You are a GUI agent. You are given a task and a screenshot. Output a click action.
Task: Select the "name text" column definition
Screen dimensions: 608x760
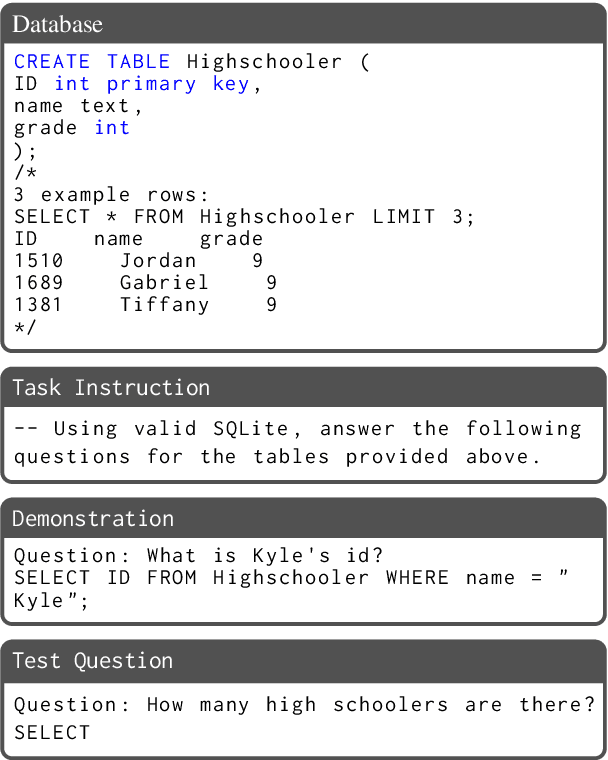(78, 106)
